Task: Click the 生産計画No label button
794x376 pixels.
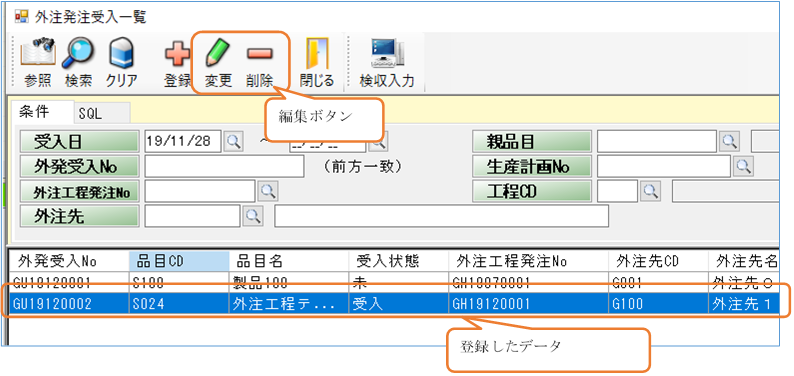Action: 532,166
